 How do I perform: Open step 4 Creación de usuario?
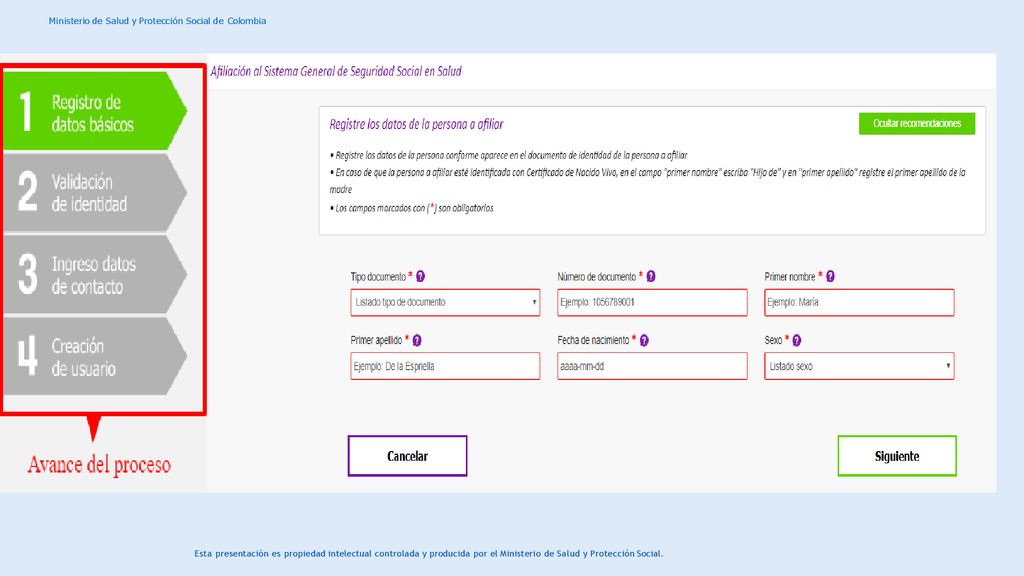(95, 356)
